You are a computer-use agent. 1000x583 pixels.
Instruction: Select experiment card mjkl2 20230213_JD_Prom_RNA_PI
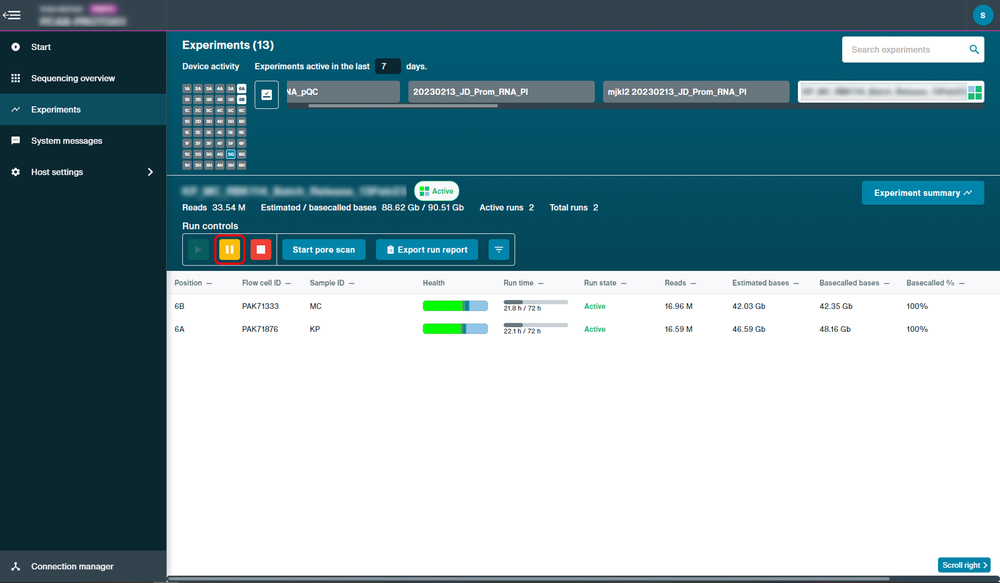[x=696, y=92]
